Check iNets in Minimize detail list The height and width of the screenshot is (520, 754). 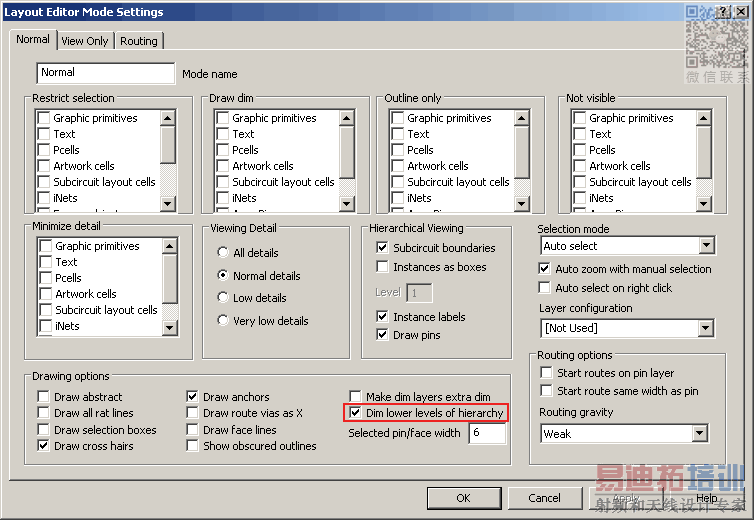46,326
